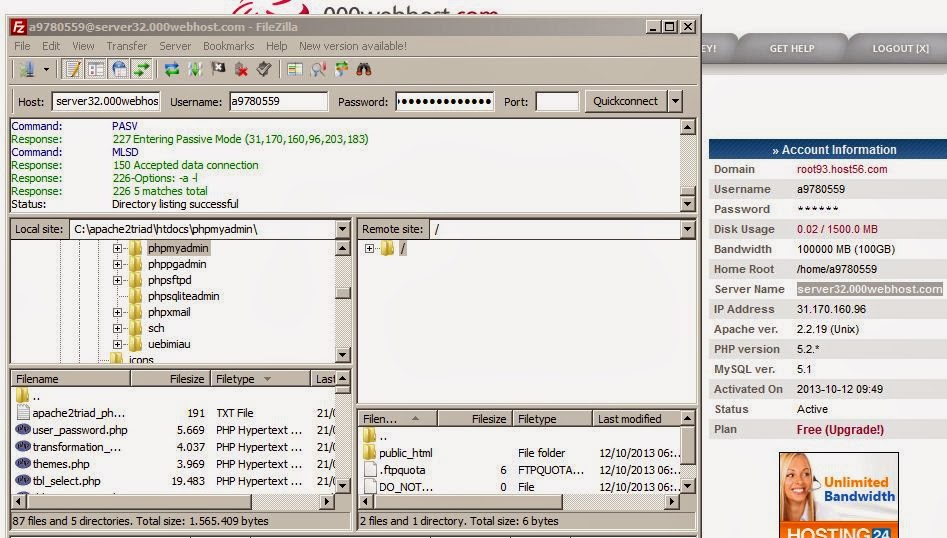Screen dimensions: 947x538
Task: Expand the remote root / node
Action: (370, 248)
